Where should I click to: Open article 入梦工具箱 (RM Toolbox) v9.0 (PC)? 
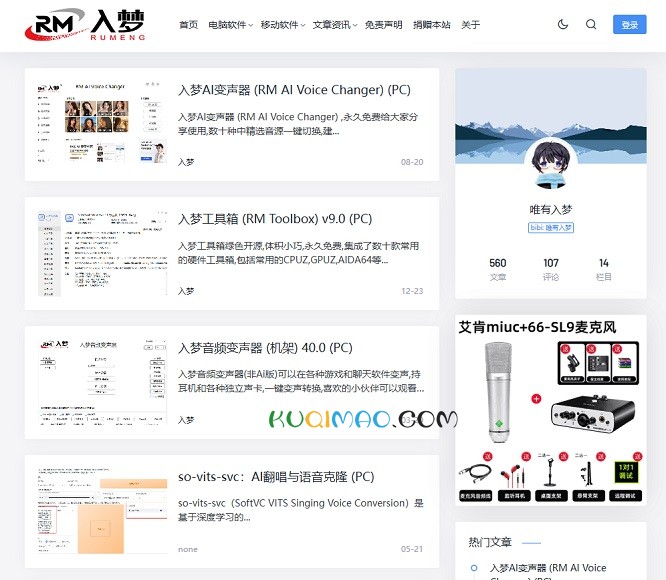pos(275,219)
